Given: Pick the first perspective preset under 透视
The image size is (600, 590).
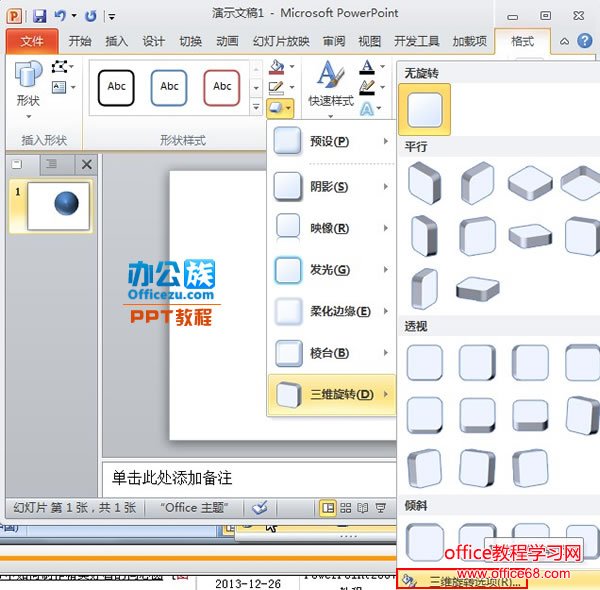Looking at the screenshot, I should [424, 362].
